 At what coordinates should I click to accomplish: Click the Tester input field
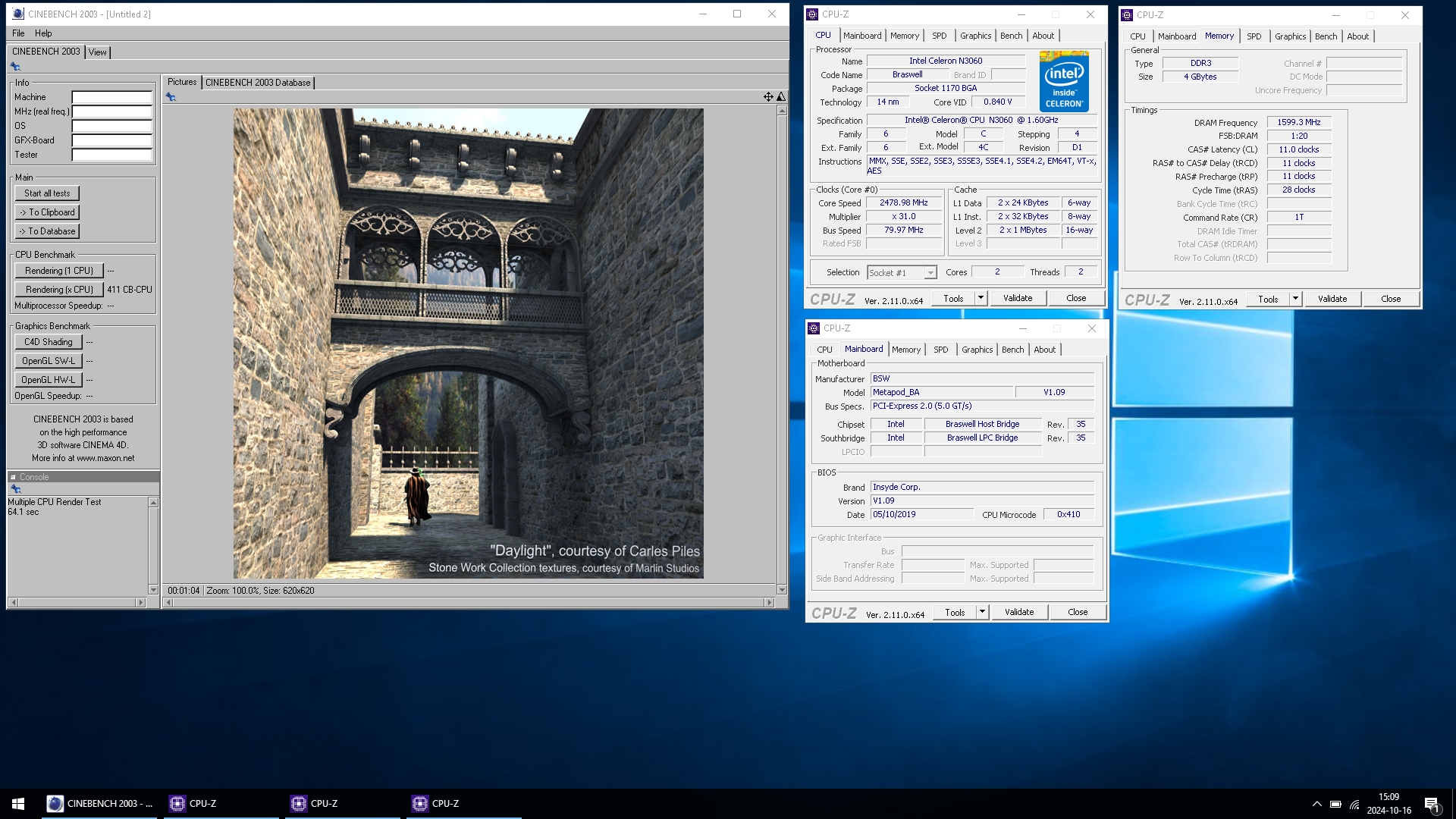[112, 155]
